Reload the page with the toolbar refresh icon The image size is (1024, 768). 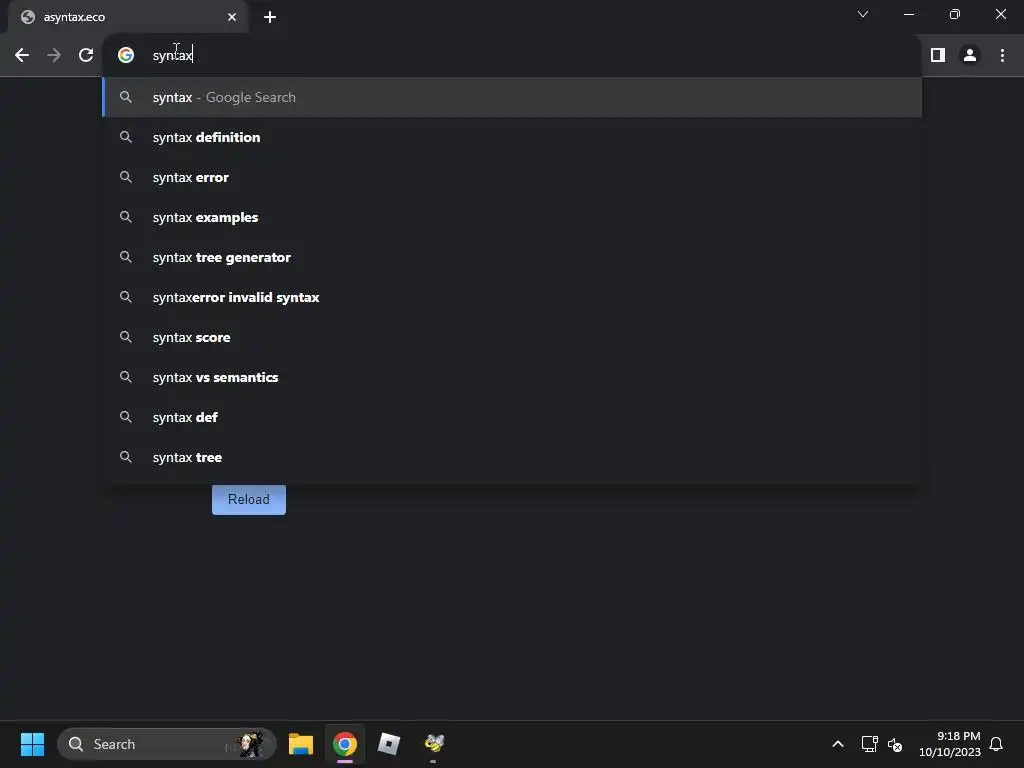point(86,56)
